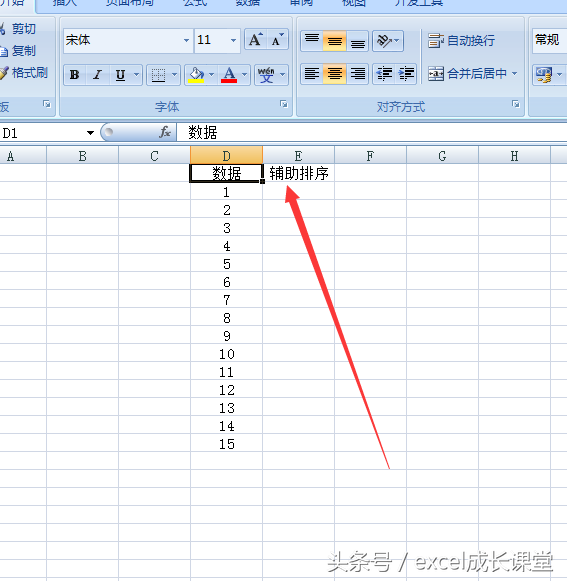Select the Format Painter (格式刷)
This screenshot has width=567, height=581.
coord(24,73)
